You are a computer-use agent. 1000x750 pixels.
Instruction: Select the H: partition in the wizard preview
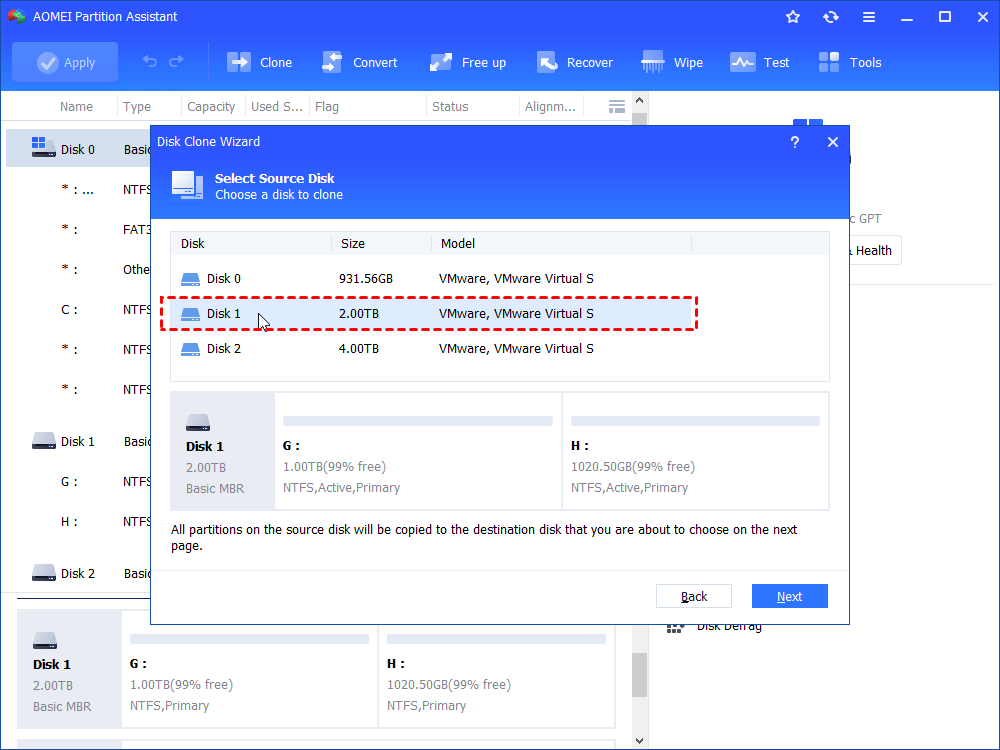[x=696, y=451]
